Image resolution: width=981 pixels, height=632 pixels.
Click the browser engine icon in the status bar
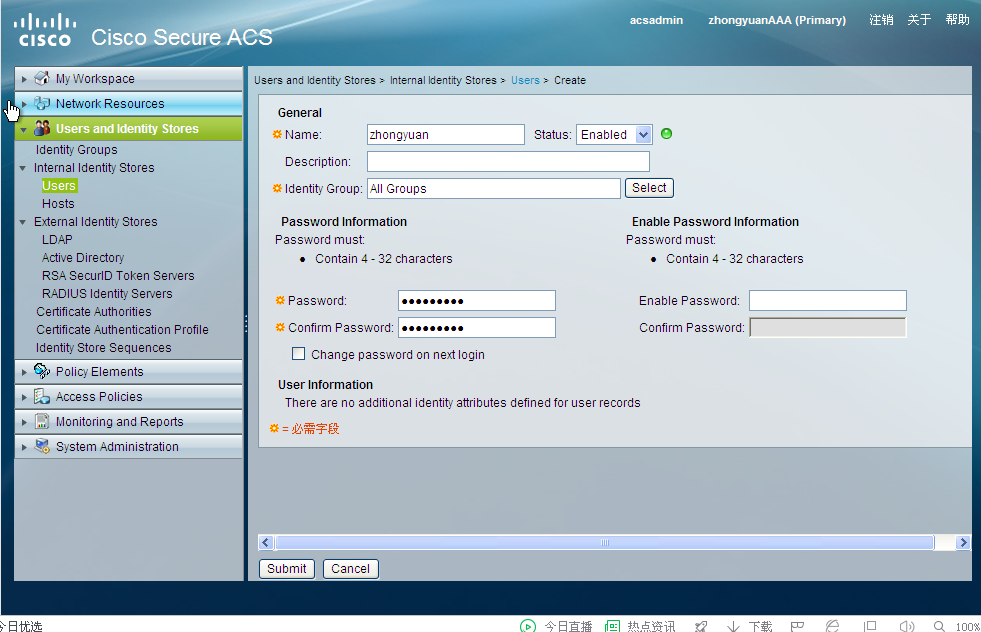[x=832, y=626]
